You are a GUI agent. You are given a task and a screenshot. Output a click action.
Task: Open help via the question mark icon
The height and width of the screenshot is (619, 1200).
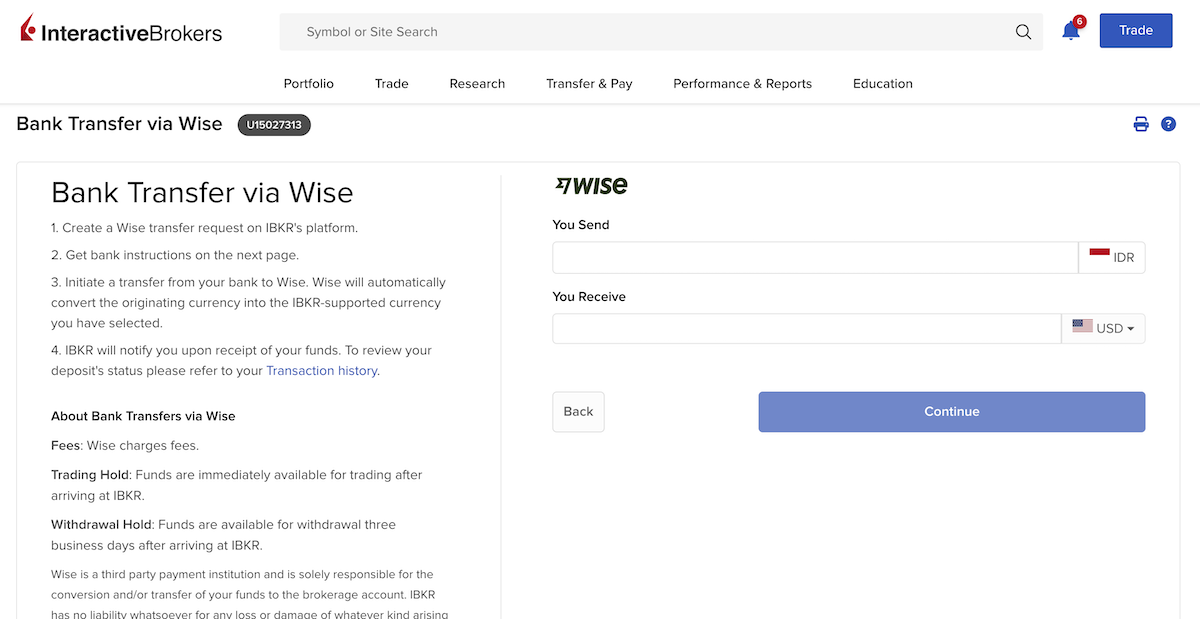click(x=1168, y=124)
